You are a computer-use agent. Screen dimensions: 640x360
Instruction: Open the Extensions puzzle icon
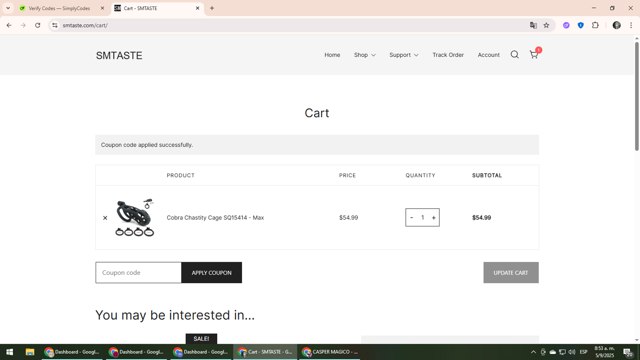pyautogui.click(x=595, y=25)
